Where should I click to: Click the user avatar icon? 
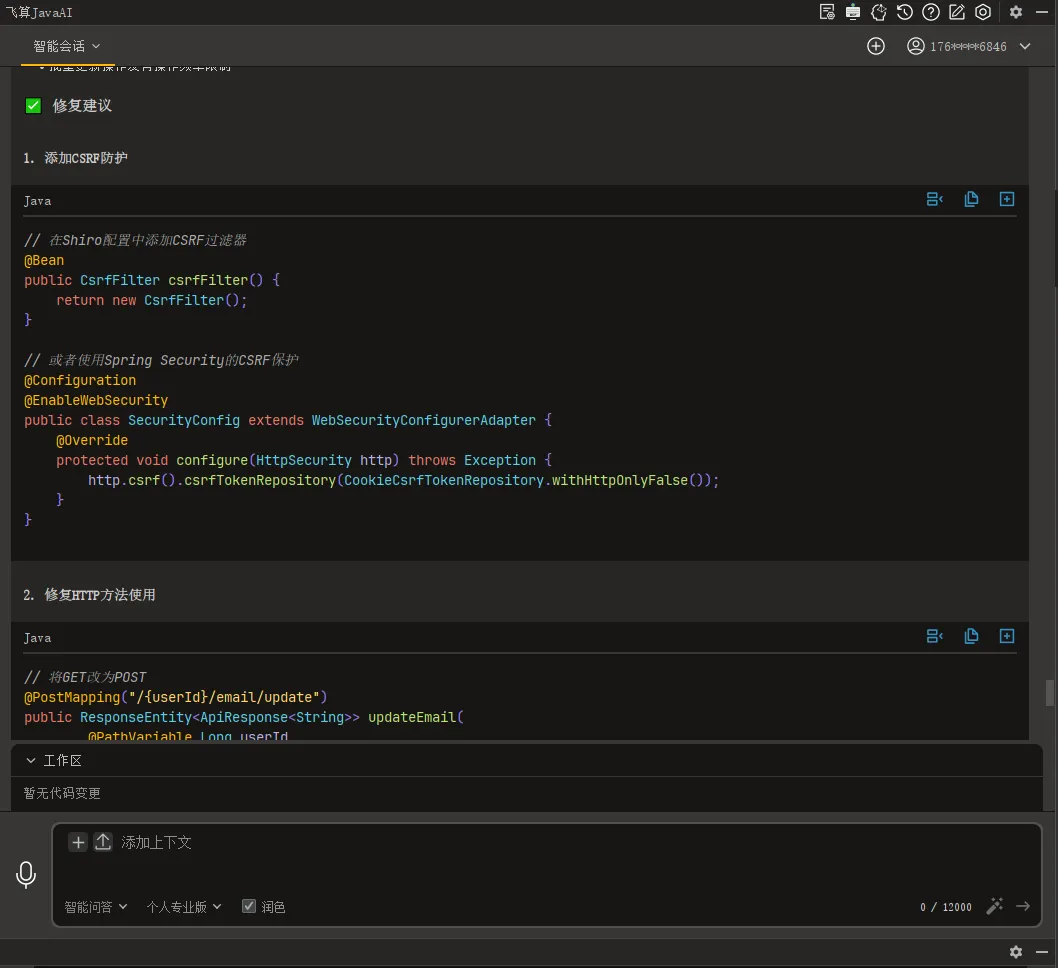[916, 46]
